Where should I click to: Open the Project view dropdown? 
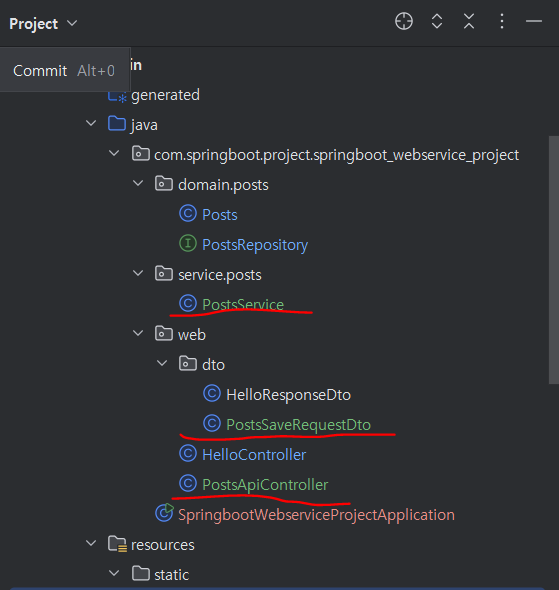point(43,24)
